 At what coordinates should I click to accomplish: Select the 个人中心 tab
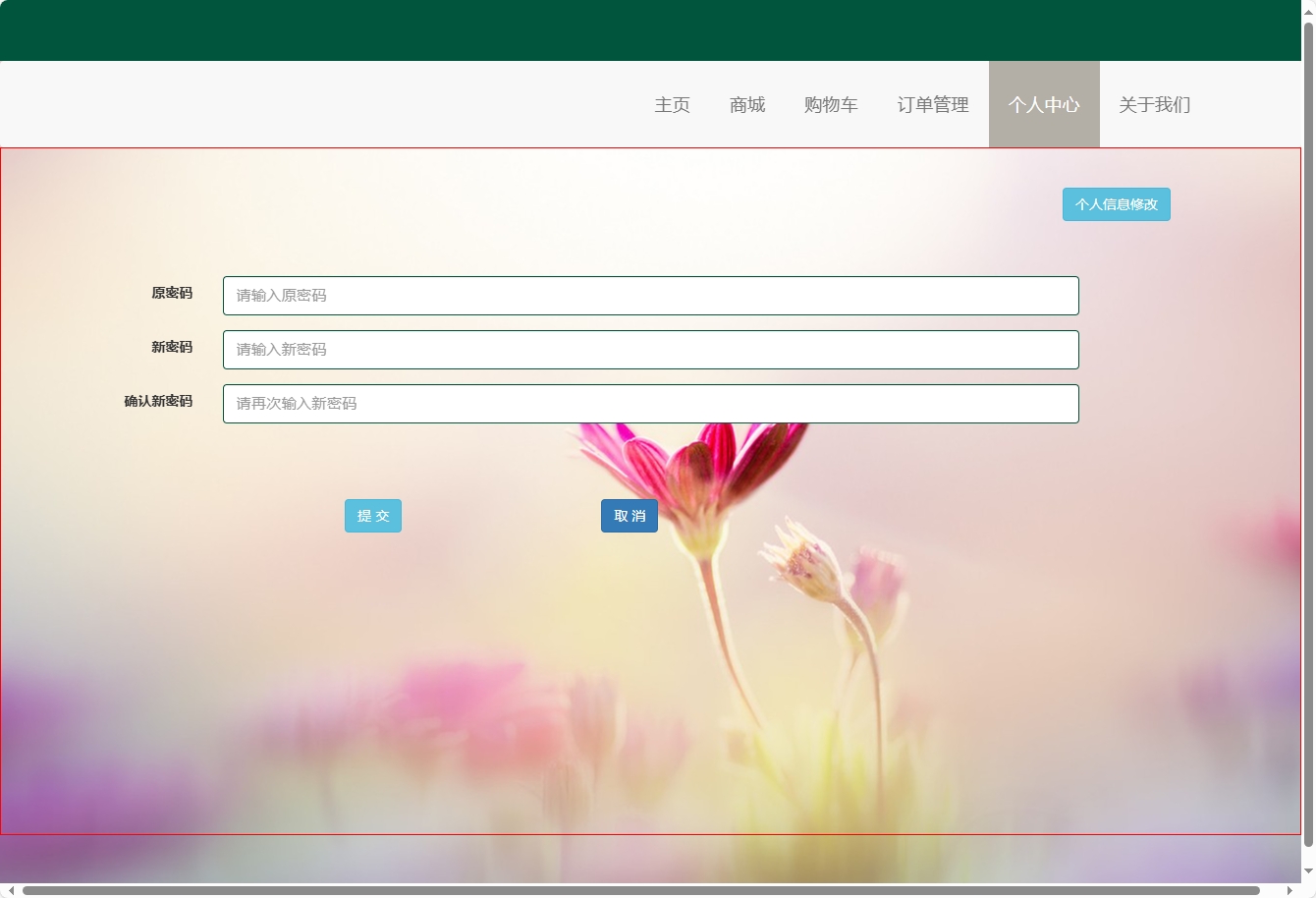1044,105
